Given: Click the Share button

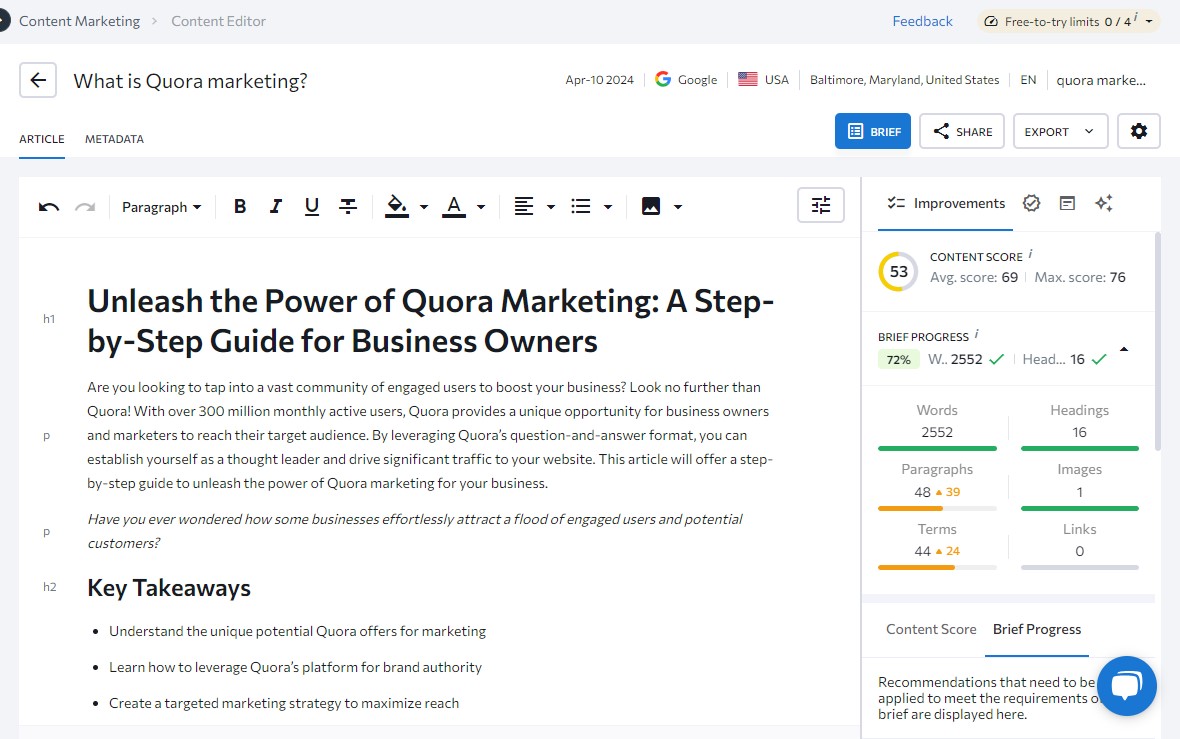Looking at the screenshot, I should click(962, 131).
